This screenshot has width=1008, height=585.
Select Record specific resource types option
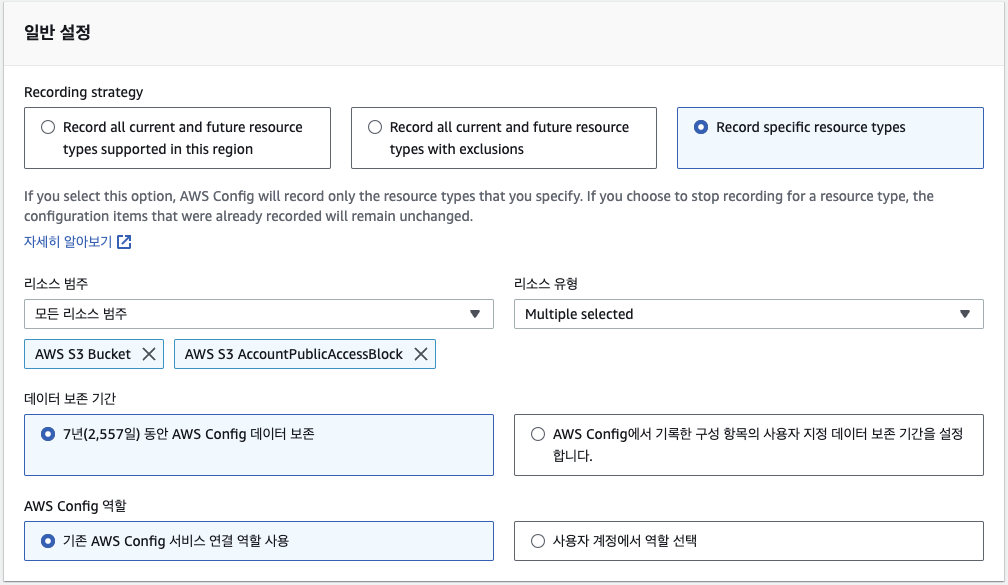click(830, 138)
